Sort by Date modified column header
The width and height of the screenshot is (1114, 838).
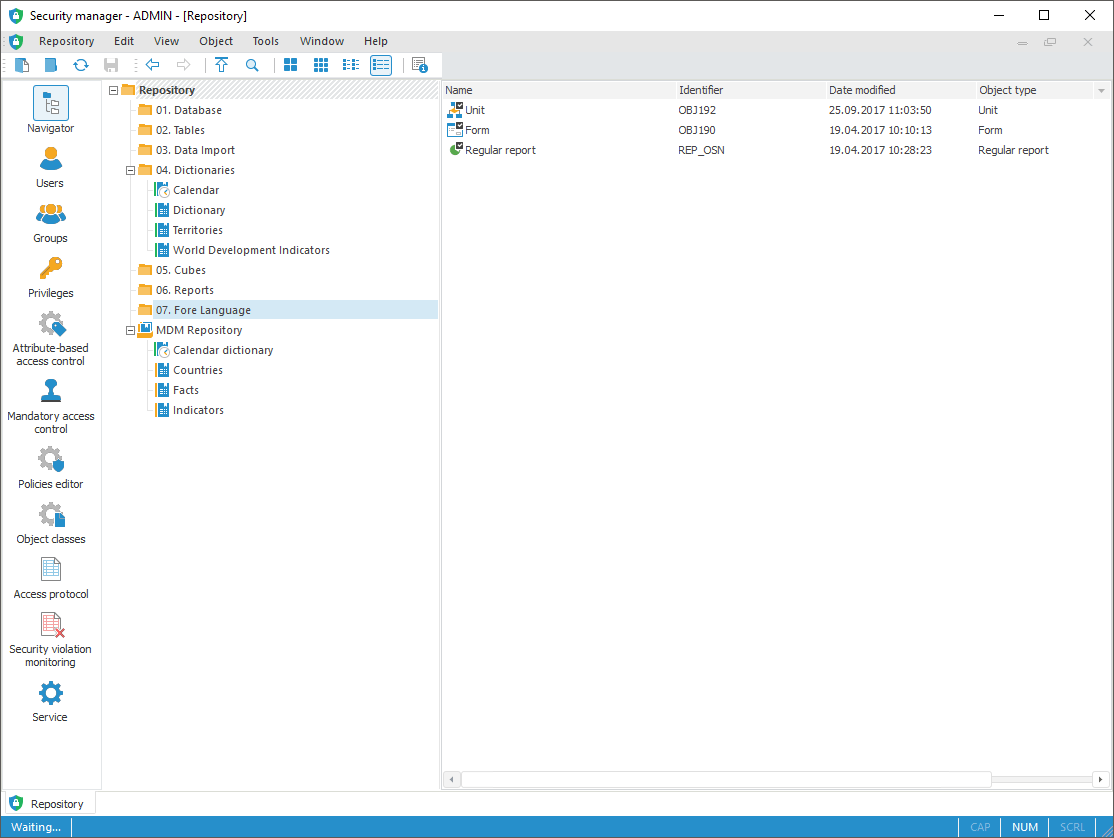coord(862,90)
